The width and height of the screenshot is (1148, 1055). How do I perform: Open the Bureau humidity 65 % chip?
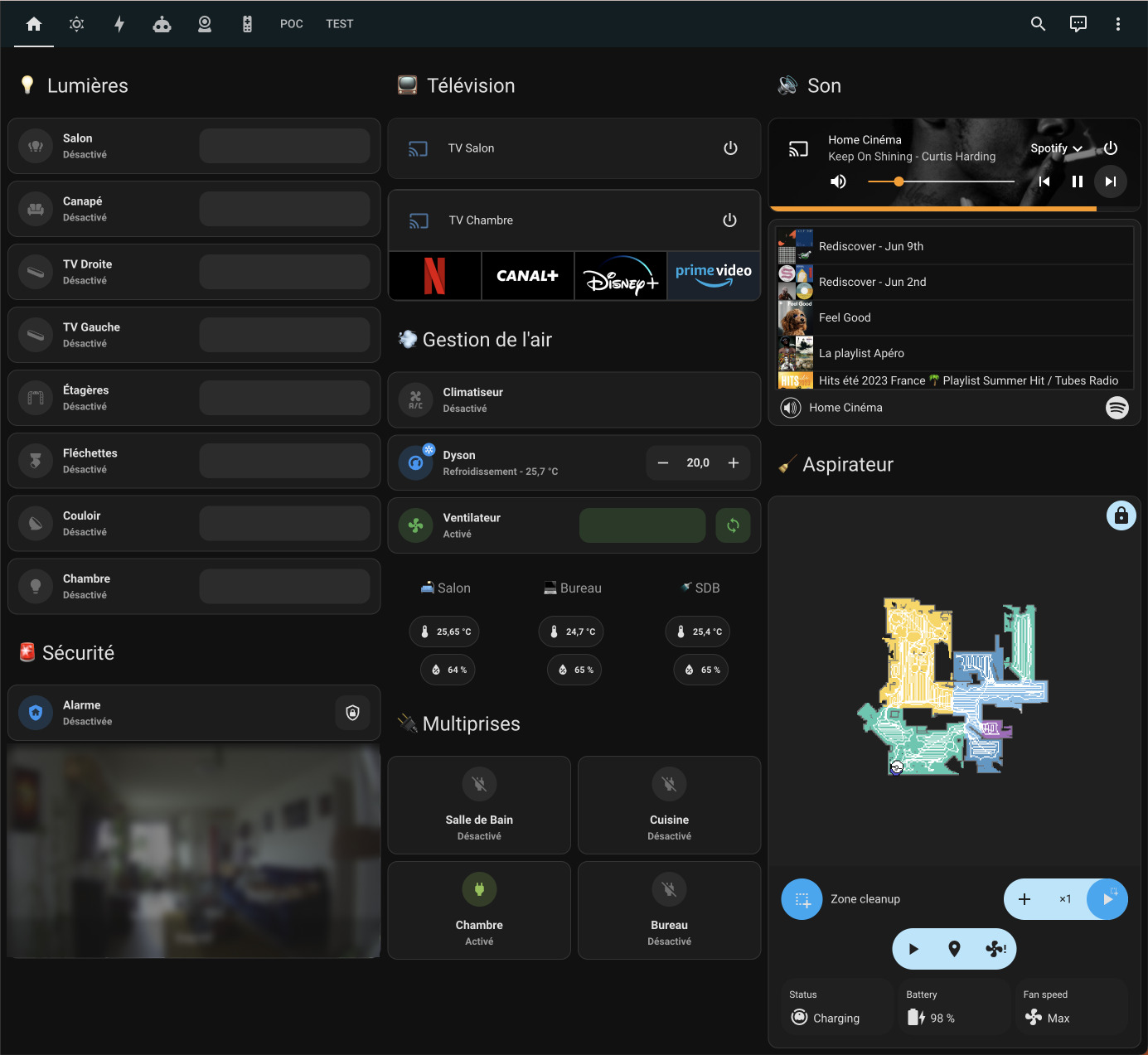click(x=574, y=670)
